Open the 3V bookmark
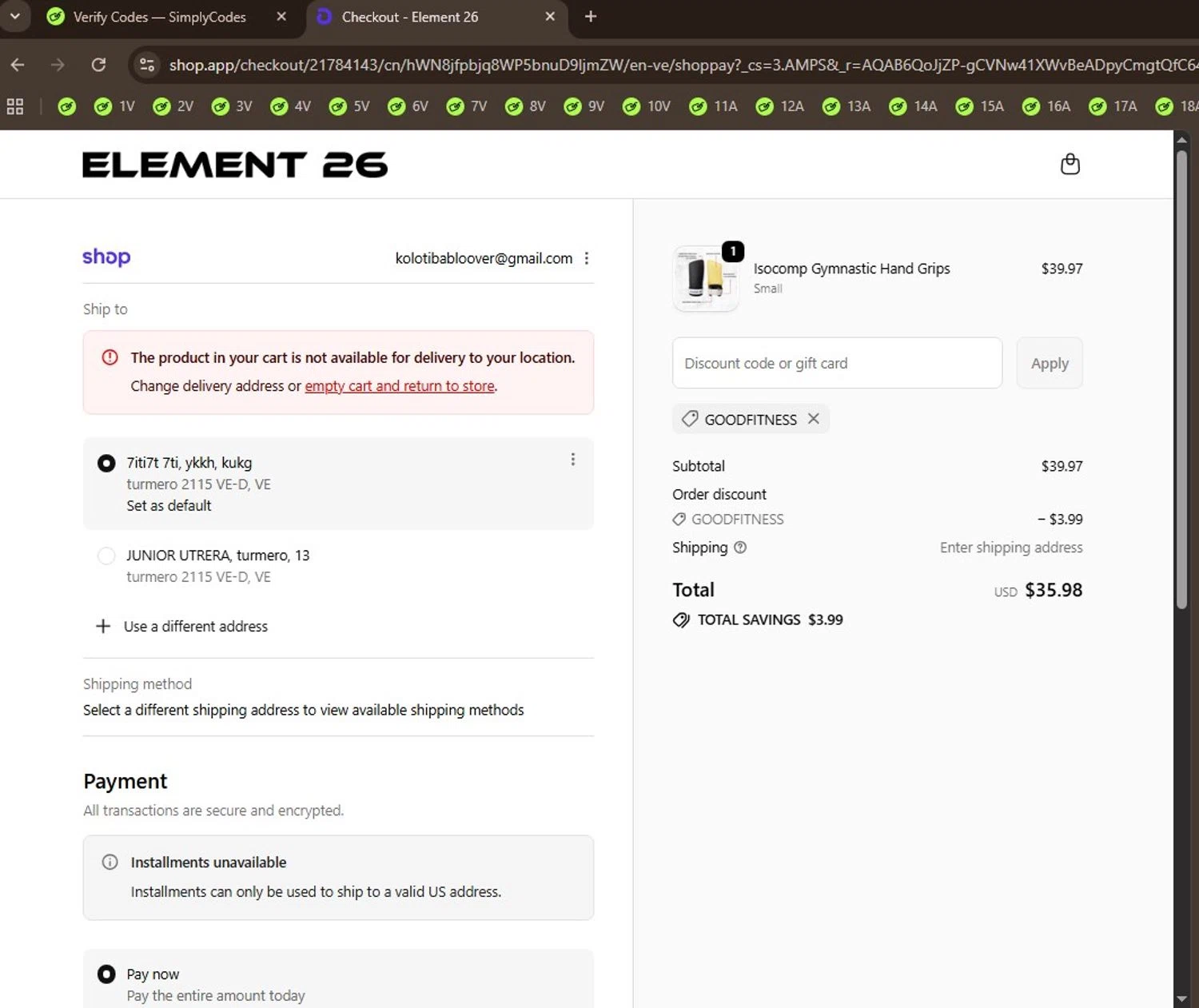Screen dimensions: 1199x1008 tap(232, 106)
